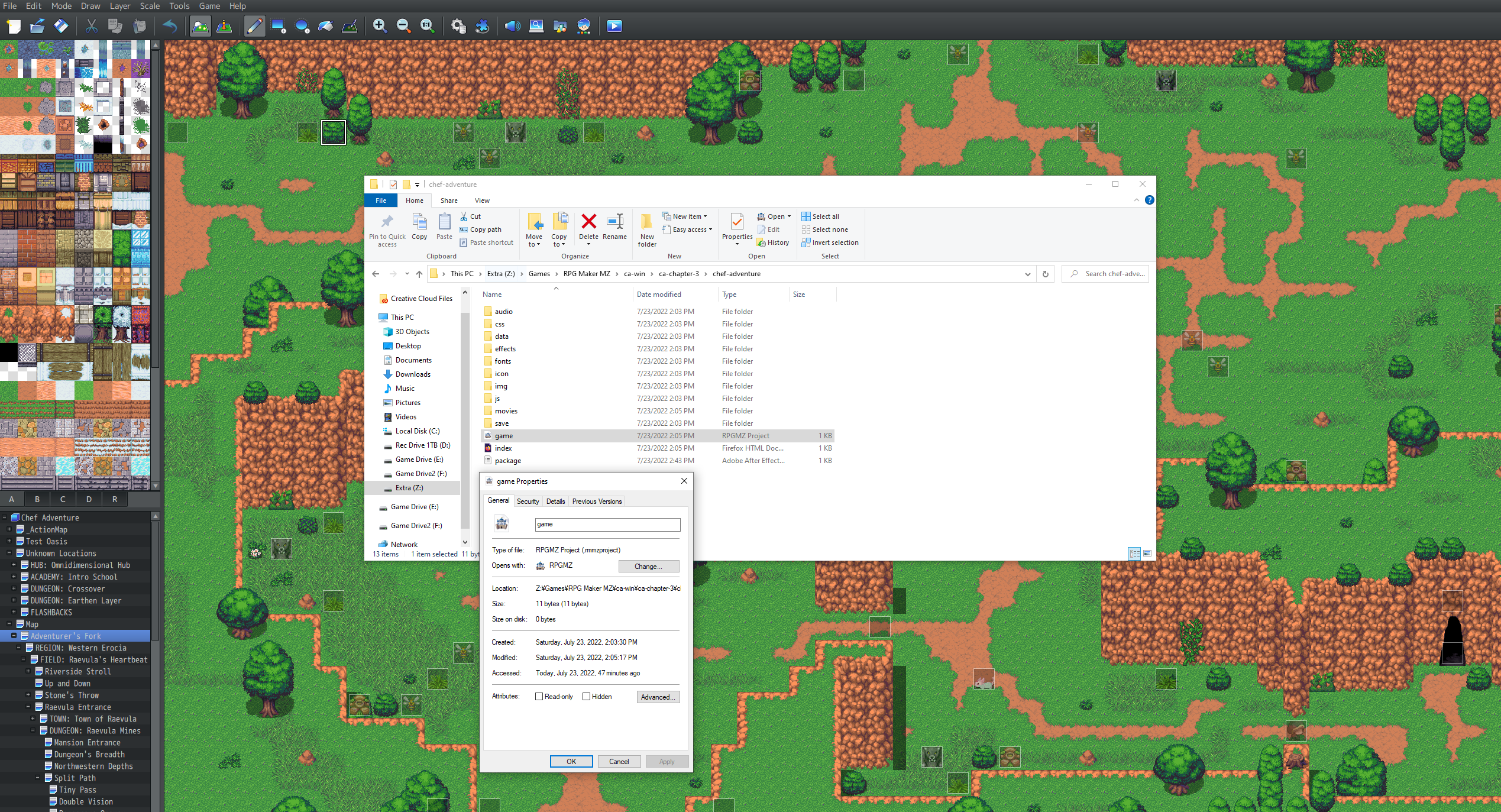Select the Rectangle drawing tool
This screenshot has height=812, width=1501.
279,26
